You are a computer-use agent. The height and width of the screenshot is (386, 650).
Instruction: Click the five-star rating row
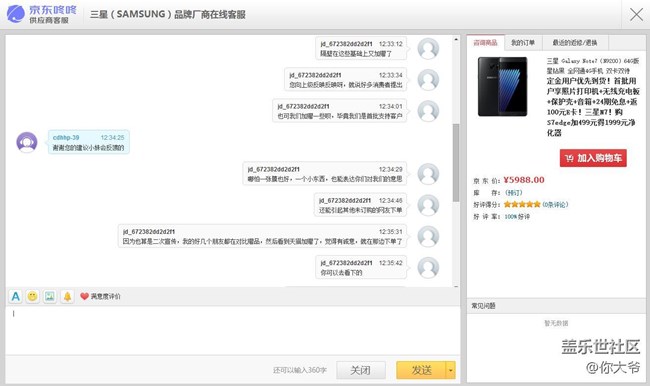(522, 204)
